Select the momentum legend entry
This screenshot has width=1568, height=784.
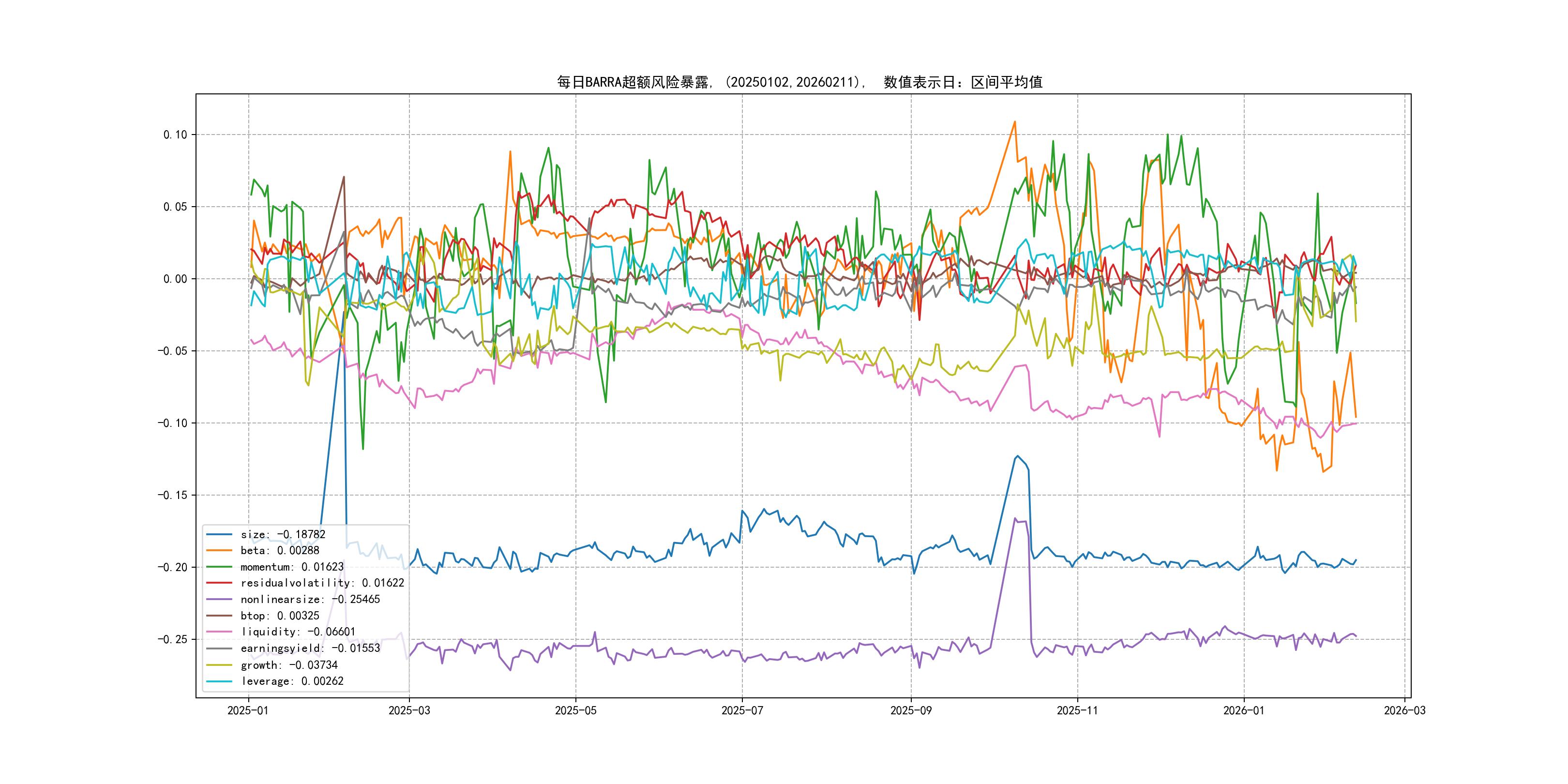[291, 567]
